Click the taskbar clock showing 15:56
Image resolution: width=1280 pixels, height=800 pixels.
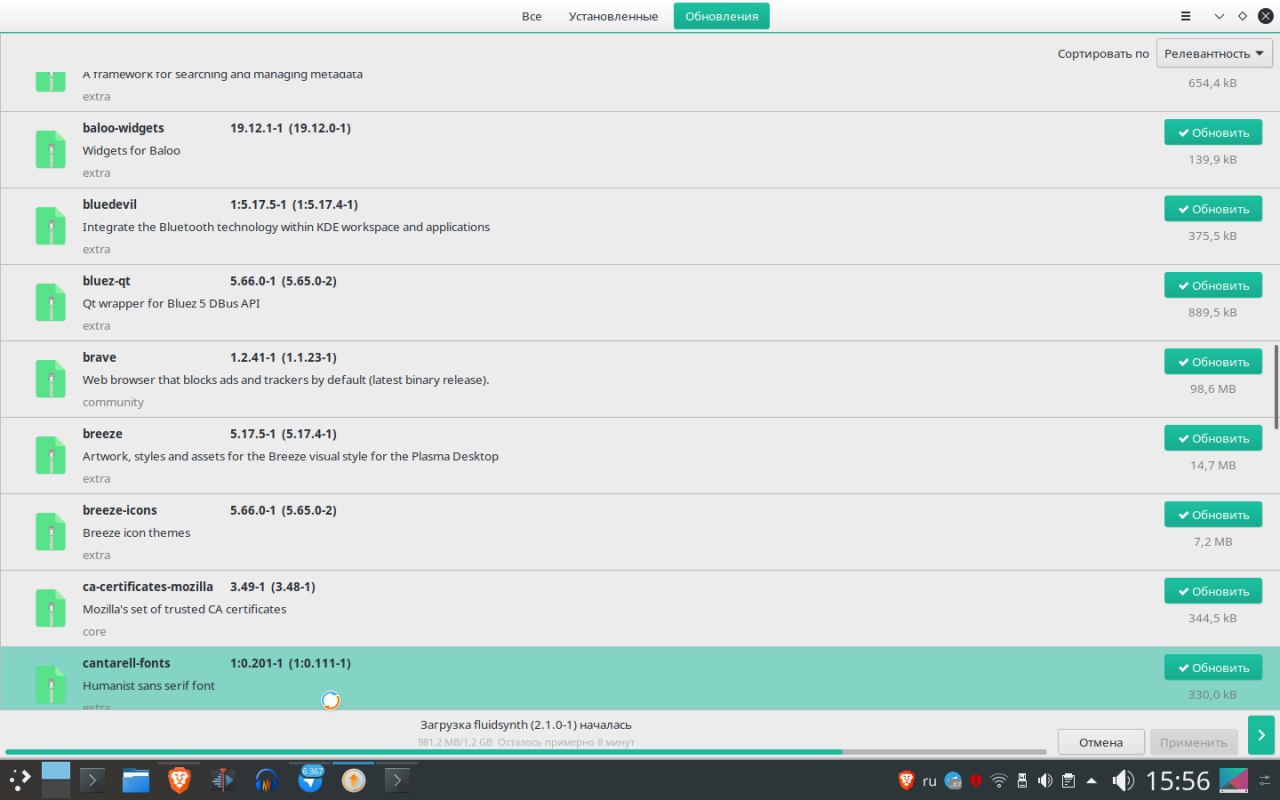(1178, 780)
